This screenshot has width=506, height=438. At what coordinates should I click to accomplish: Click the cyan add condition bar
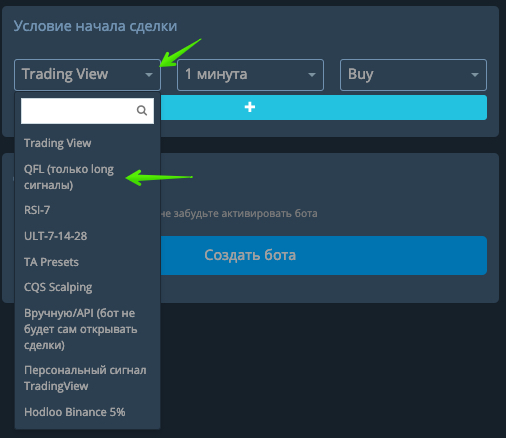point(324,107)
